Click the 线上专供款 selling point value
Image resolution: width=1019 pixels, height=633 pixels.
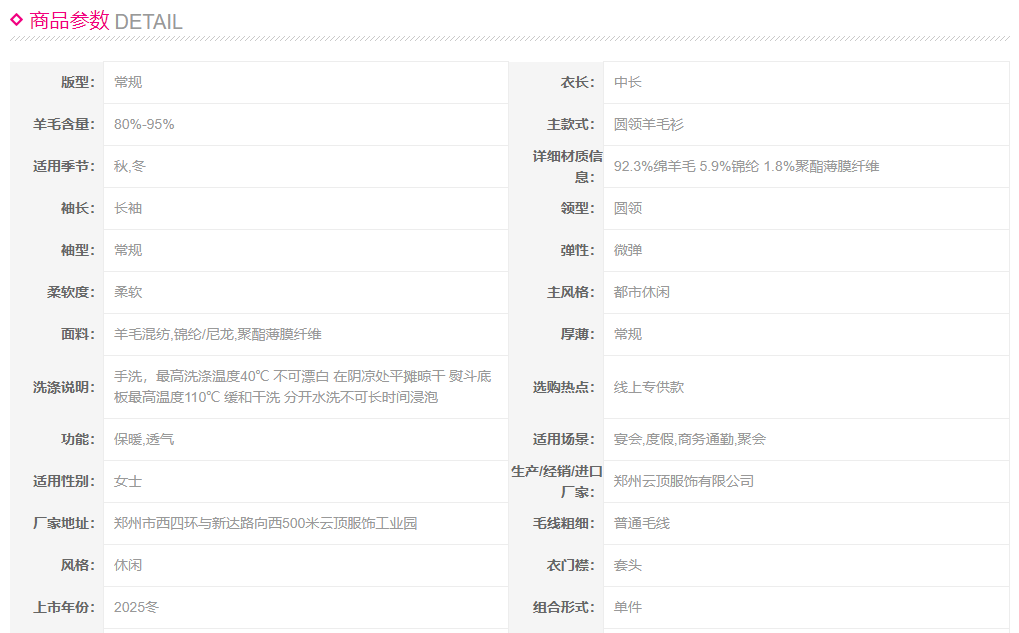point(648,387)
